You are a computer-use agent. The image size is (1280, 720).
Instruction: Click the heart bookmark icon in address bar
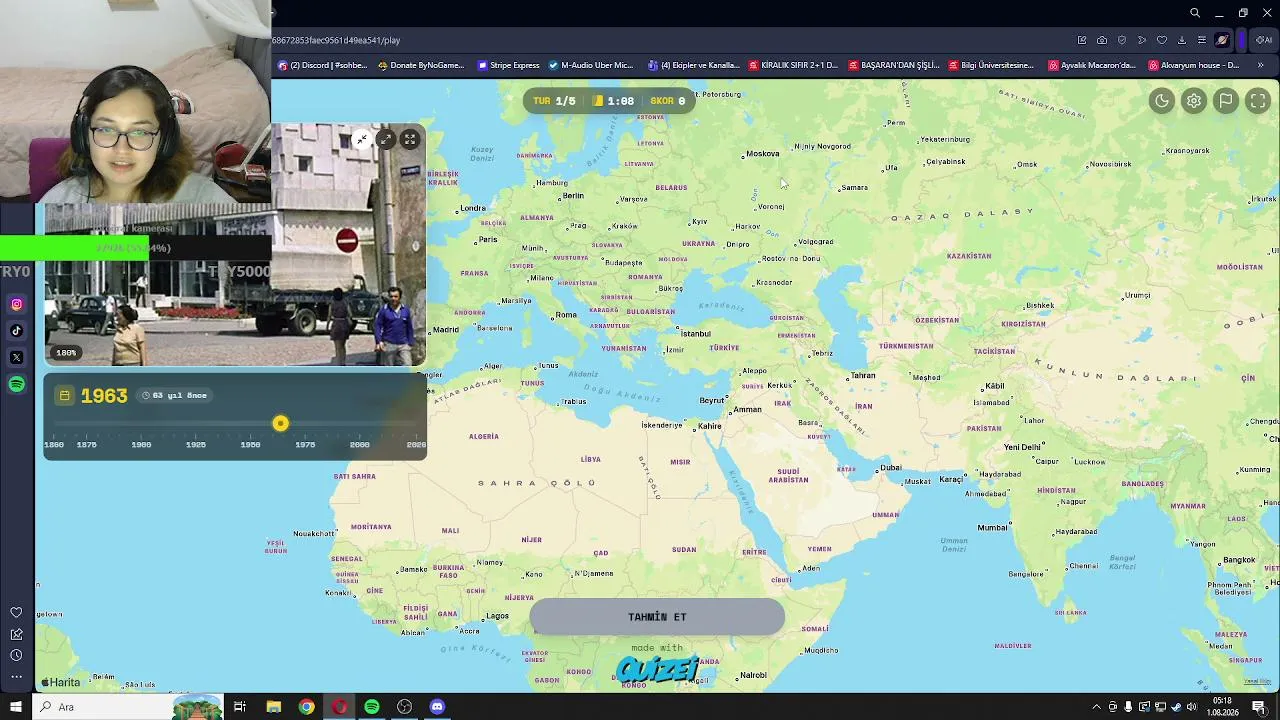[1162, 40]
